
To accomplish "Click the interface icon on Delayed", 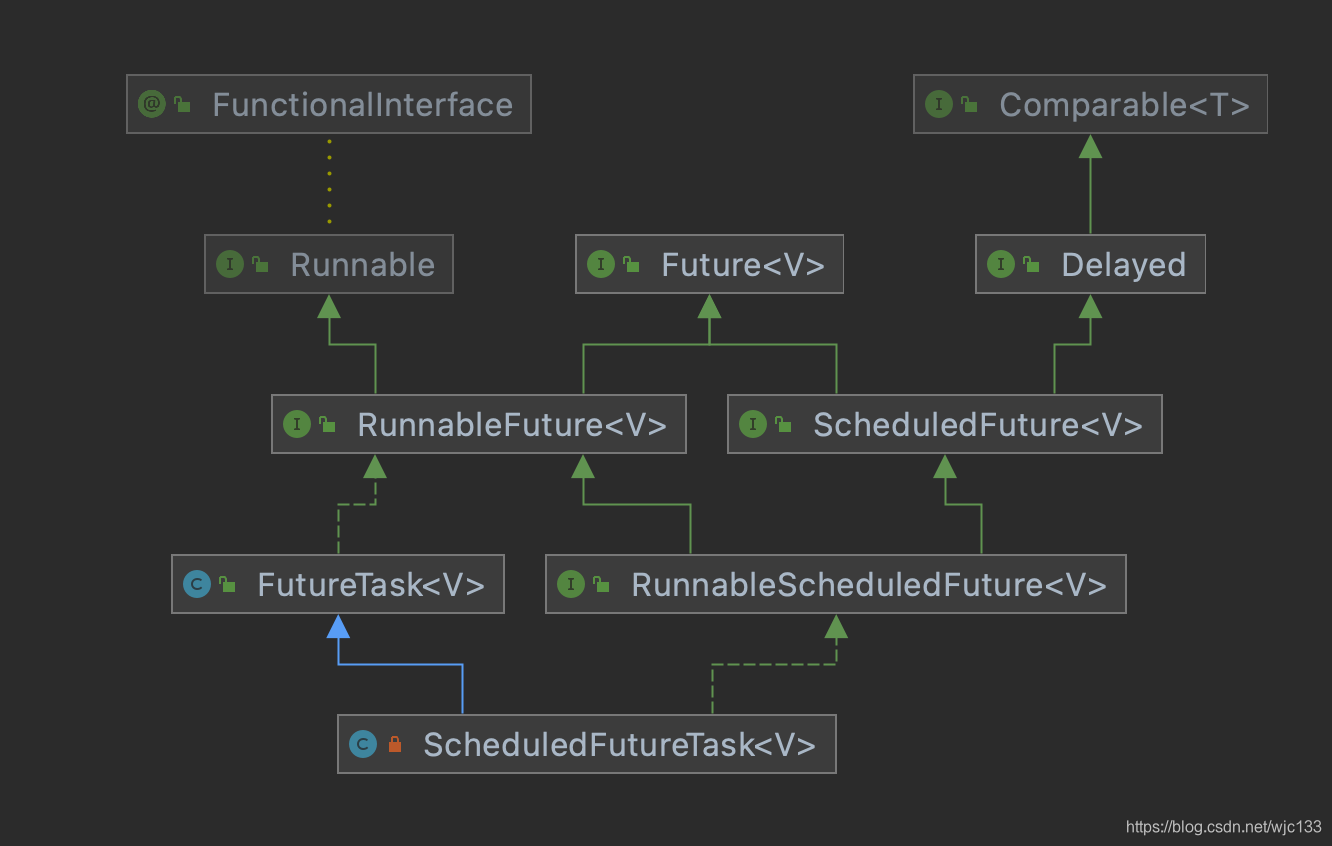I will (x=1001, y=264).
